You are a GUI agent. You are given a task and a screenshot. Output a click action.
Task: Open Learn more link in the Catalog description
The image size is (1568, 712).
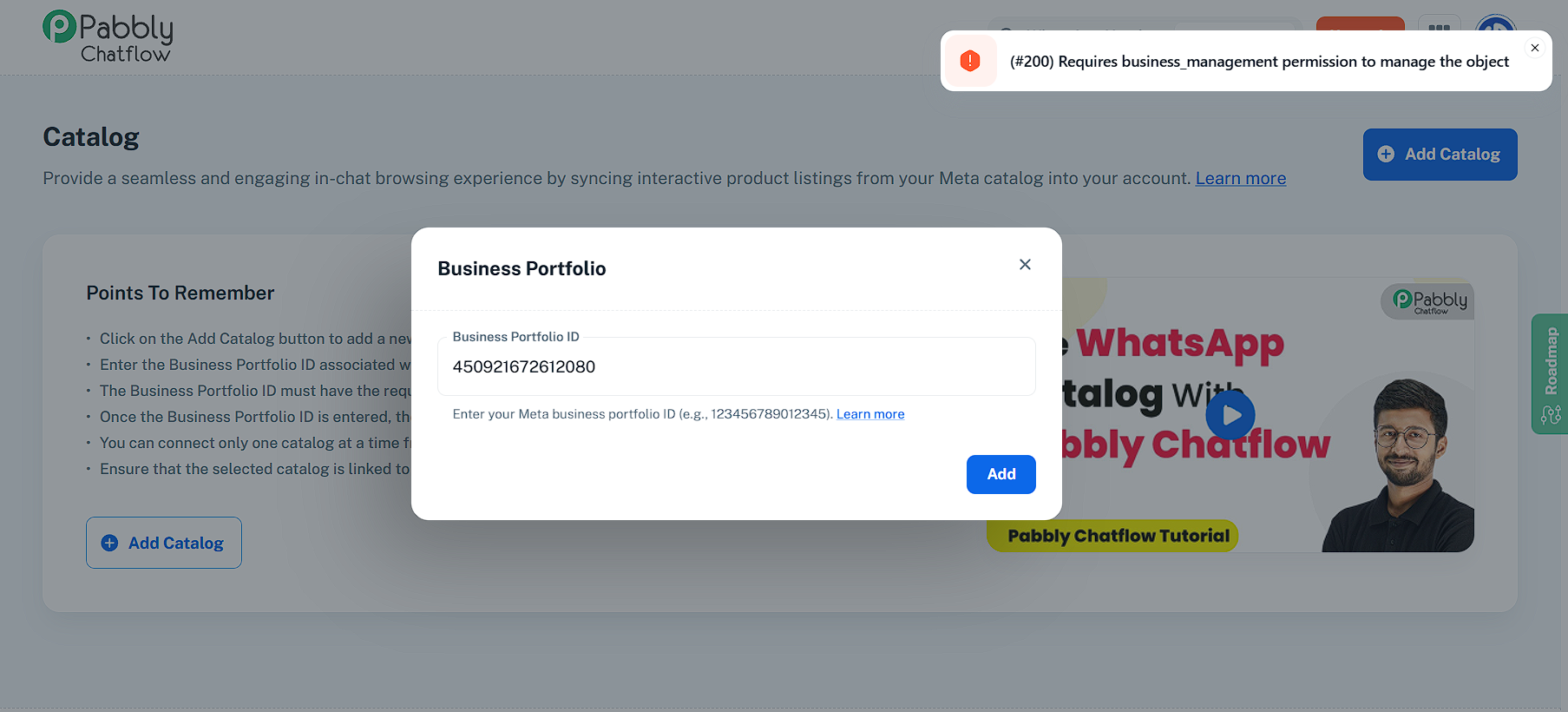tap(1240, 178)
